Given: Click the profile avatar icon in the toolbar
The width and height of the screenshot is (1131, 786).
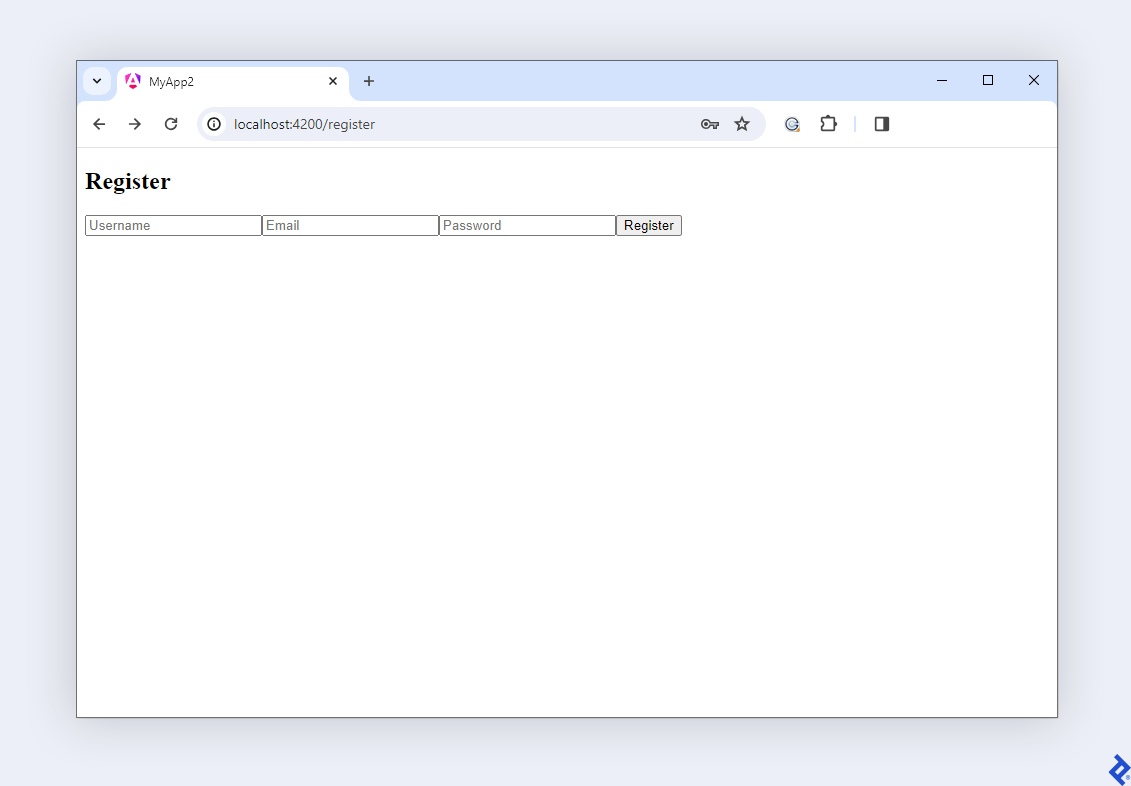Looking at the screenshot, I should point(792,124).
